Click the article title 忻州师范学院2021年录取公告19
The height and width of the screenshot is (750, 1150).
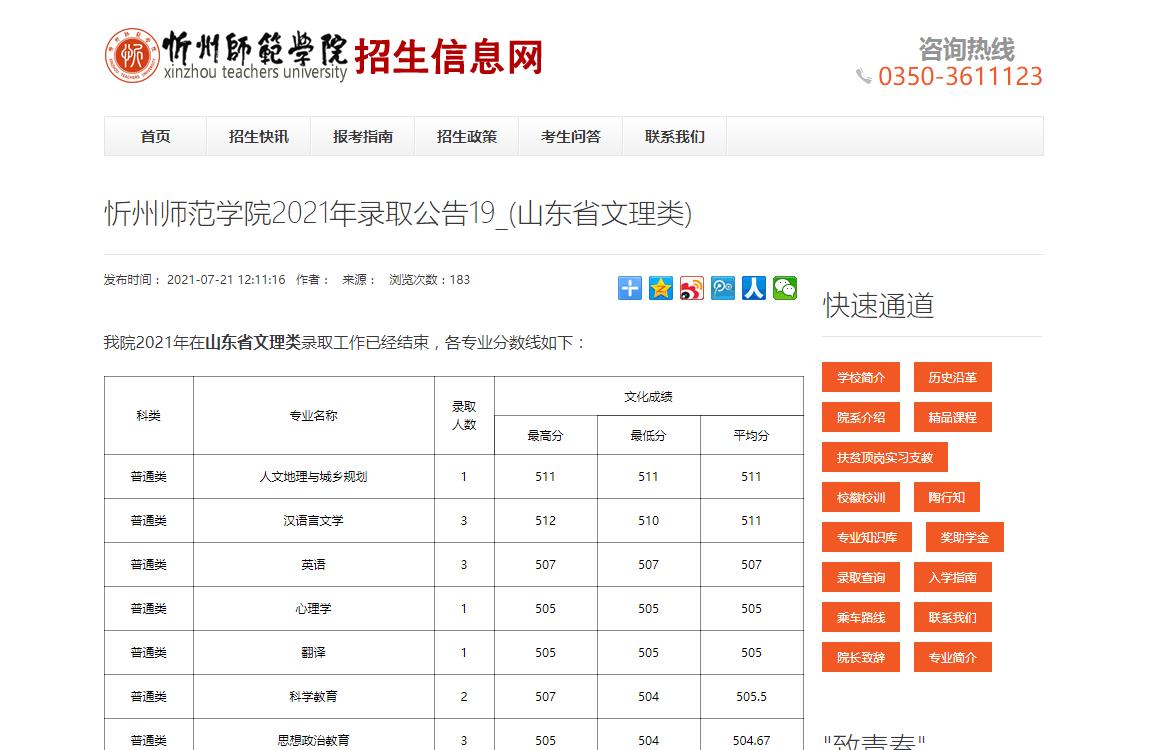coord(398,213)
